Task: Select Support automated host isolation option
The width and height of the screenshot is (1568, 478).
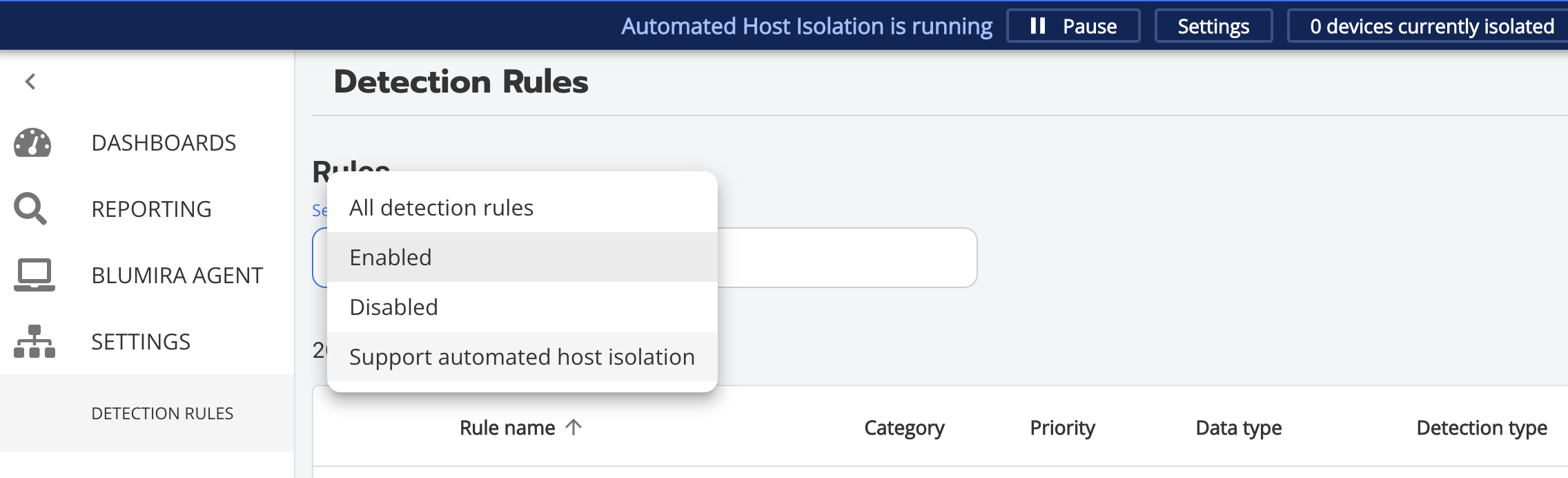Action: coord(522,357)
